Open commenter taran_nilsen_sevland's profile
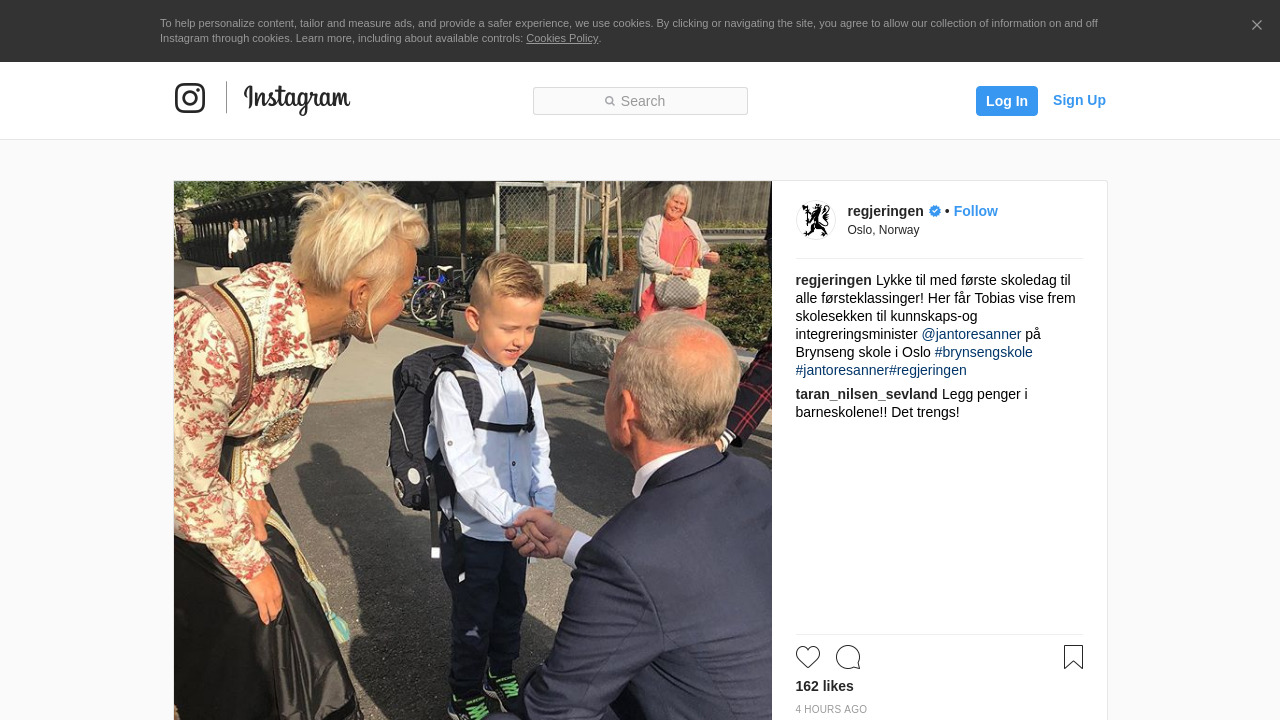 tap(867, 394)
